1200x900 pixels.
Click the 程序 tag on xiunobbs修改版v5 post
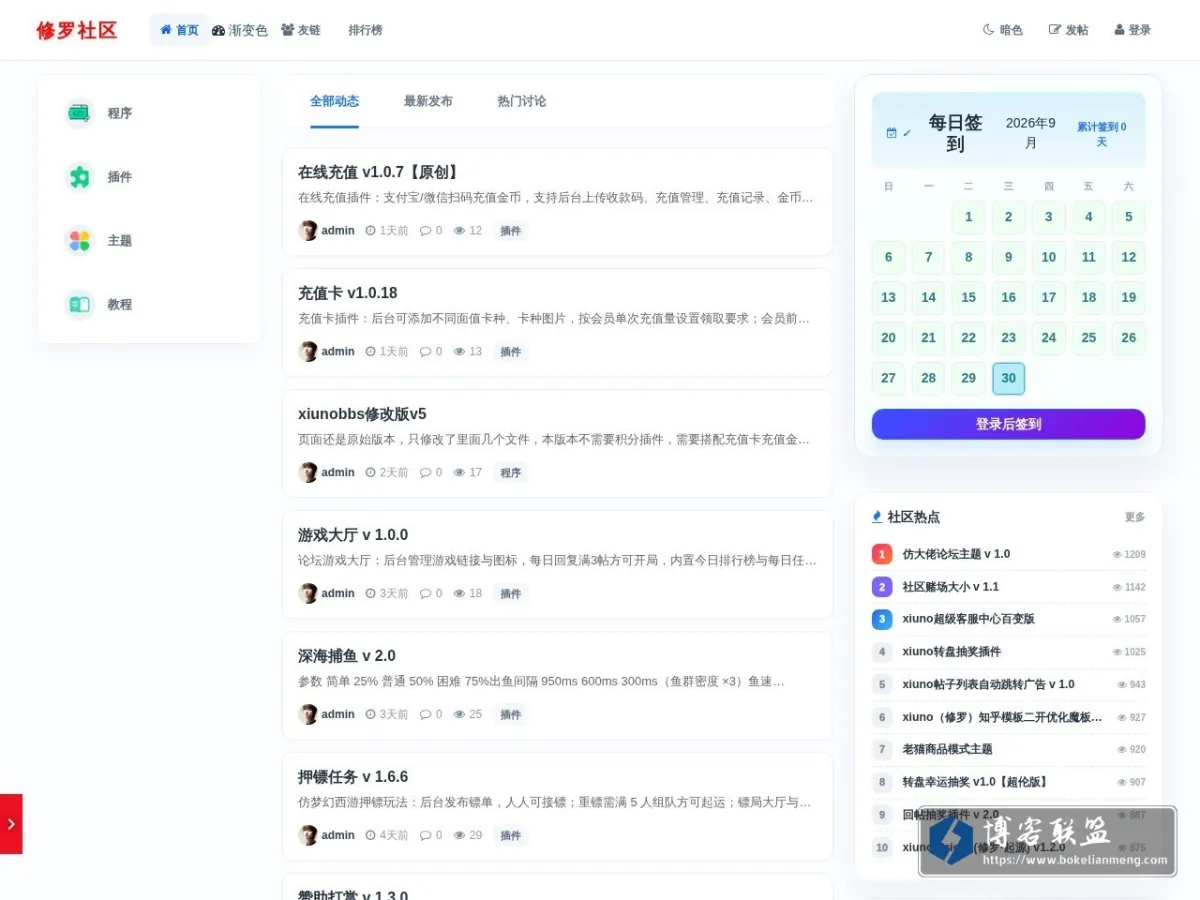[x=511, y=473]
